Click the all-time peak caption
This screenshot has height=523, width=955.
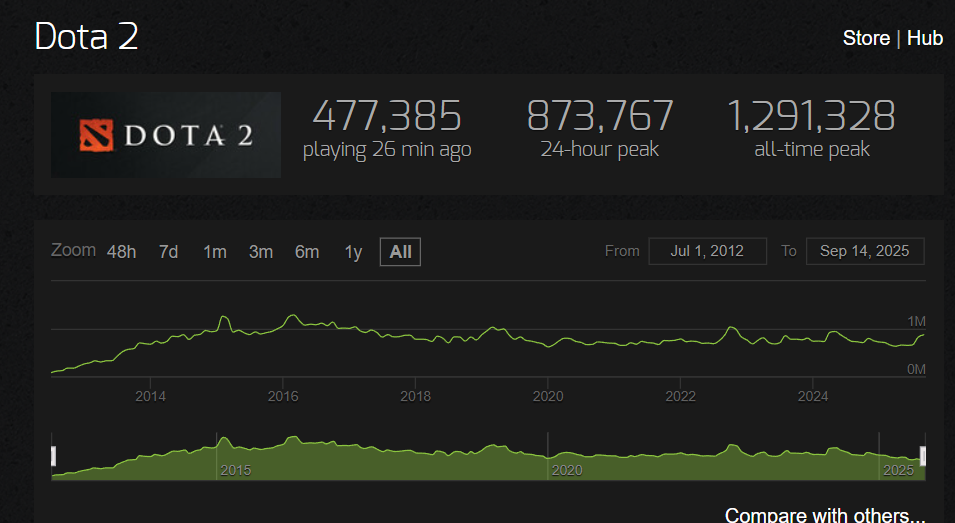(x=812, y=149)
